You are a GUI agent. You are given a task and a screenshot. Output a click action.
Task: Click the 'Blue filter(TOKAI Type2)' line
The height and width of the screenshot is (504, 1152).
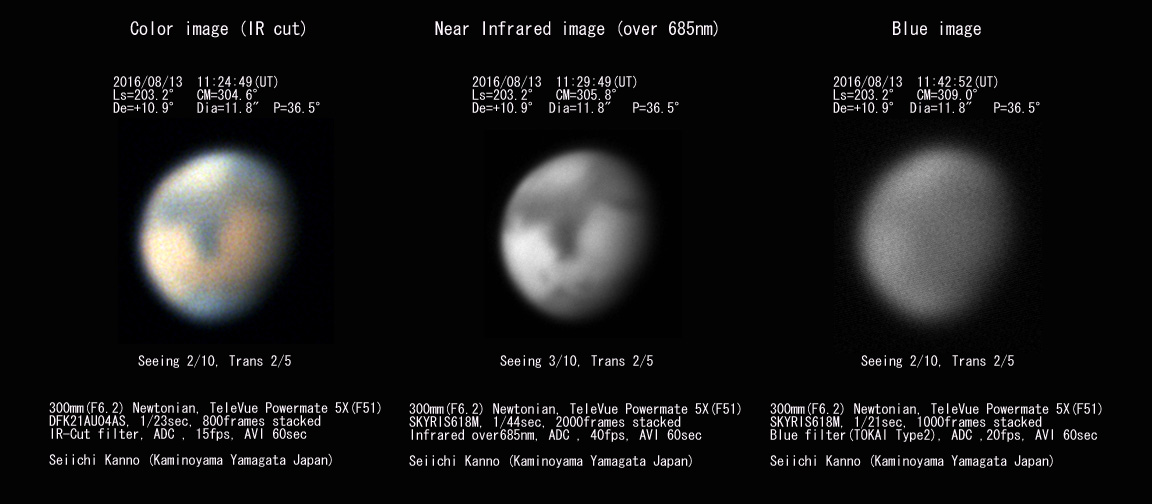coord(934,436)
